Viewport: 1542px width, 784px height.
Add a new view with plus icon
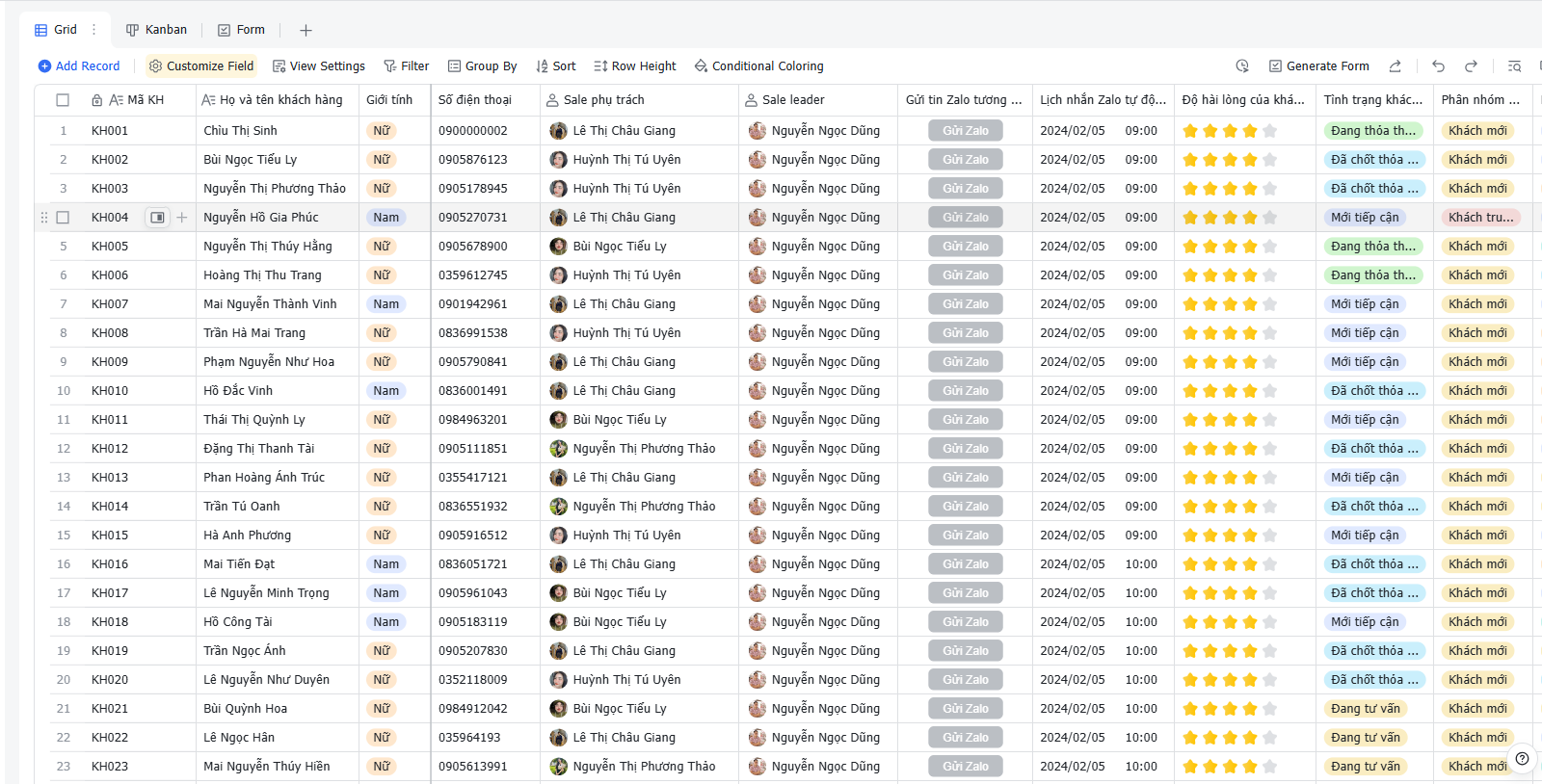306,31
